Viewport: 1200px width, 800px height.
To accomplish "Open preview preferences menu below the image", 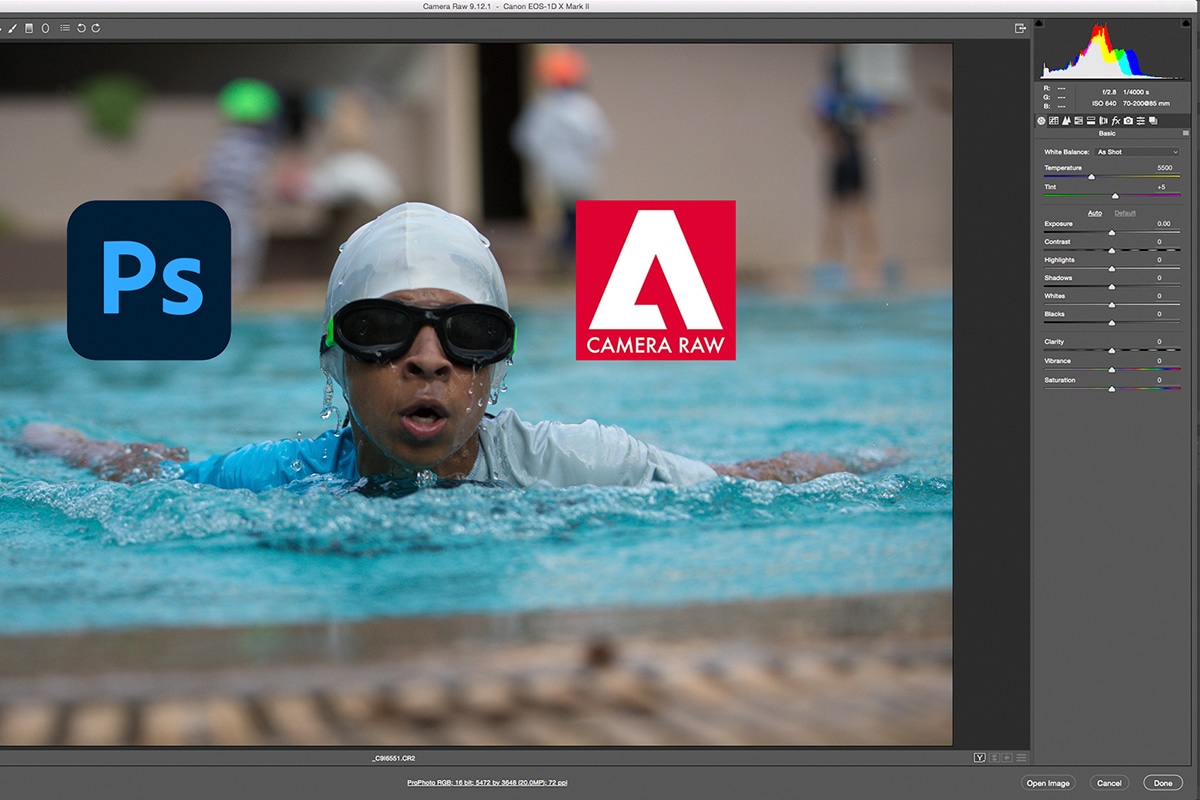I will point(1021,758).
